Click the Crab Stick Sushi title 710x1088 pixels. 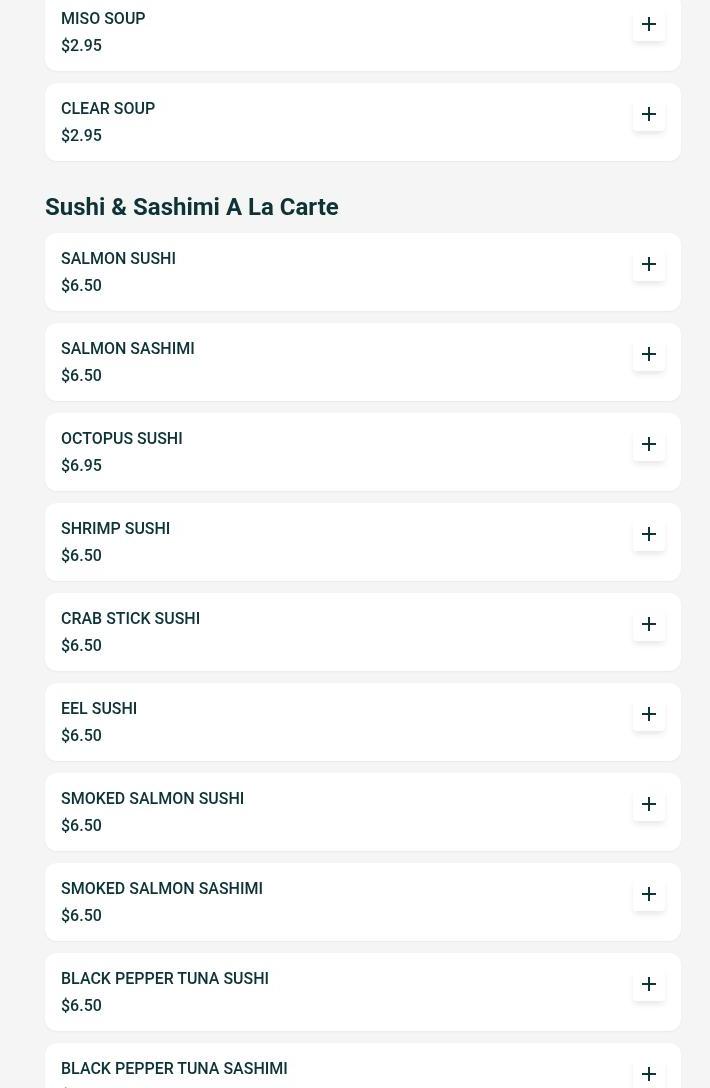(x=130, y=618)
